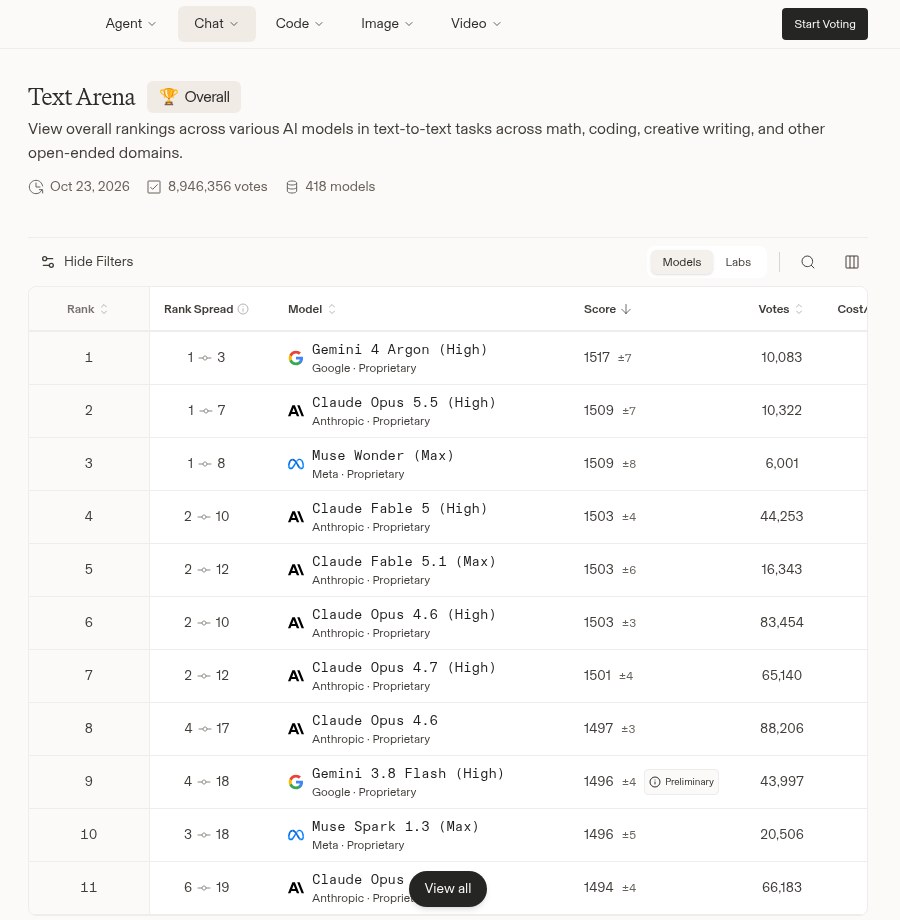The height and width of the screenshot is (920, 900).
Task: Expand the Chat dropdown menu
Action: click(216, 23)
